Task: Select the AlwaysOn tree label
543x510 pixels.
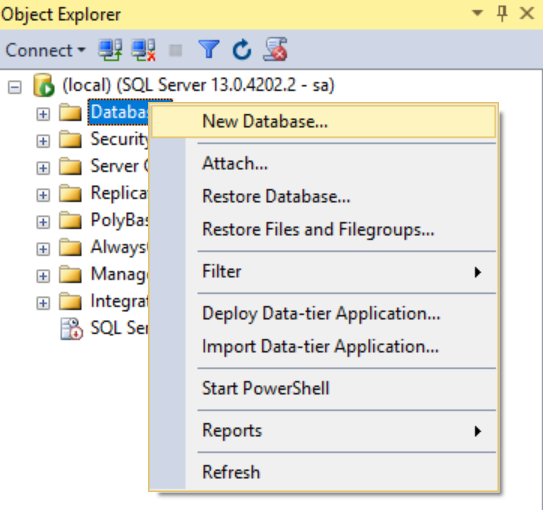Action: tap(119, 247)
